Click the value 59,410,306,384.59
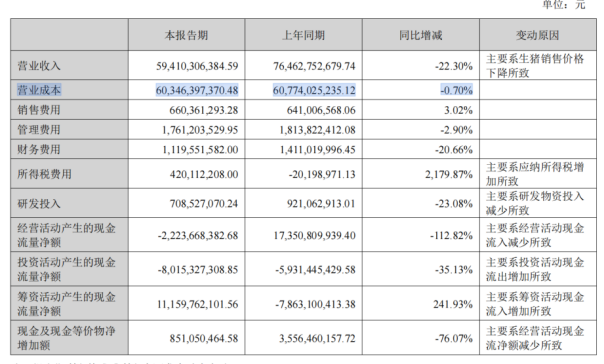The image size is (604, 364). pyautogui.click(x=197, y=66)
